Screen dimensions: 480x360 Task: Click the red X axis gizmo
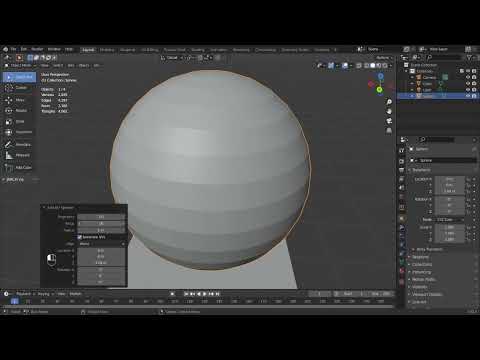(371, 84)
